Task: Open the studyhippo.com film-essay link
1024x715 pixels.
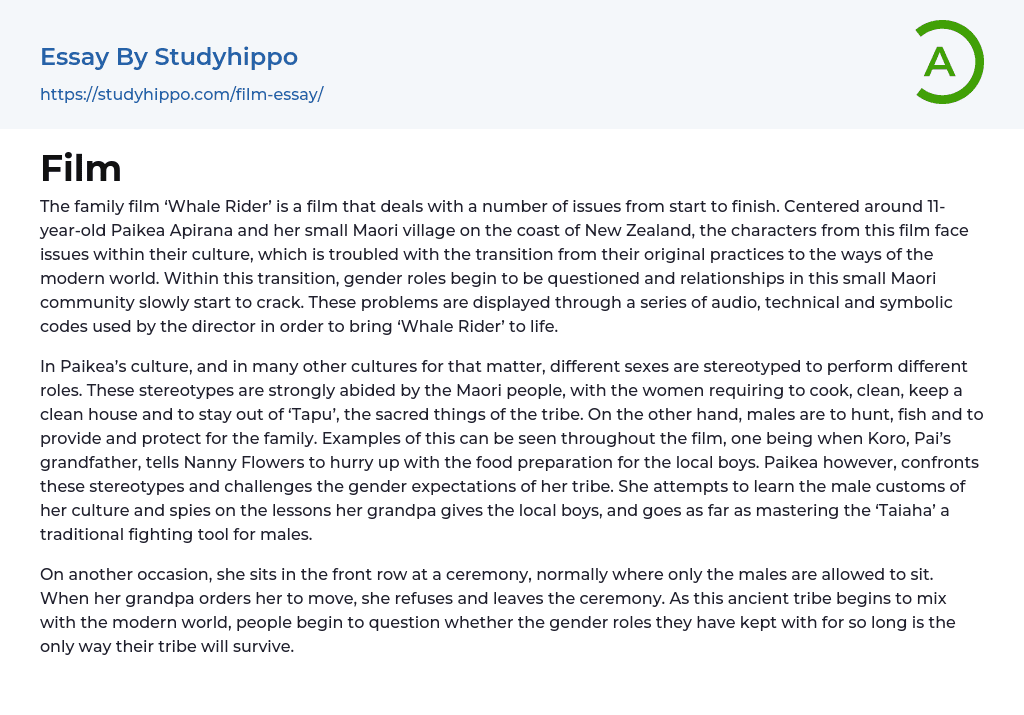Action: (181, 94)
